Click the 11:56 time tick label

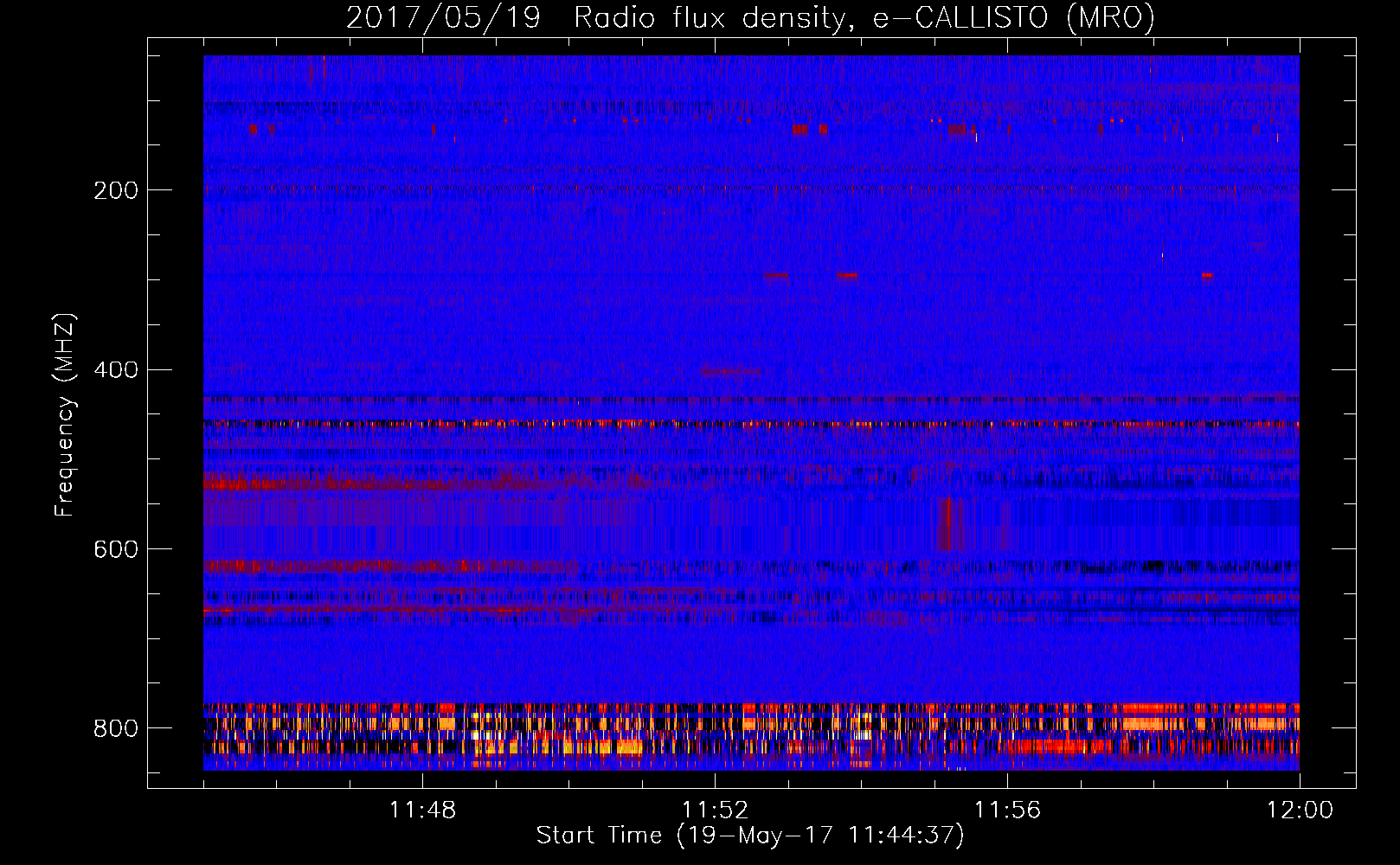(1007, 811)
